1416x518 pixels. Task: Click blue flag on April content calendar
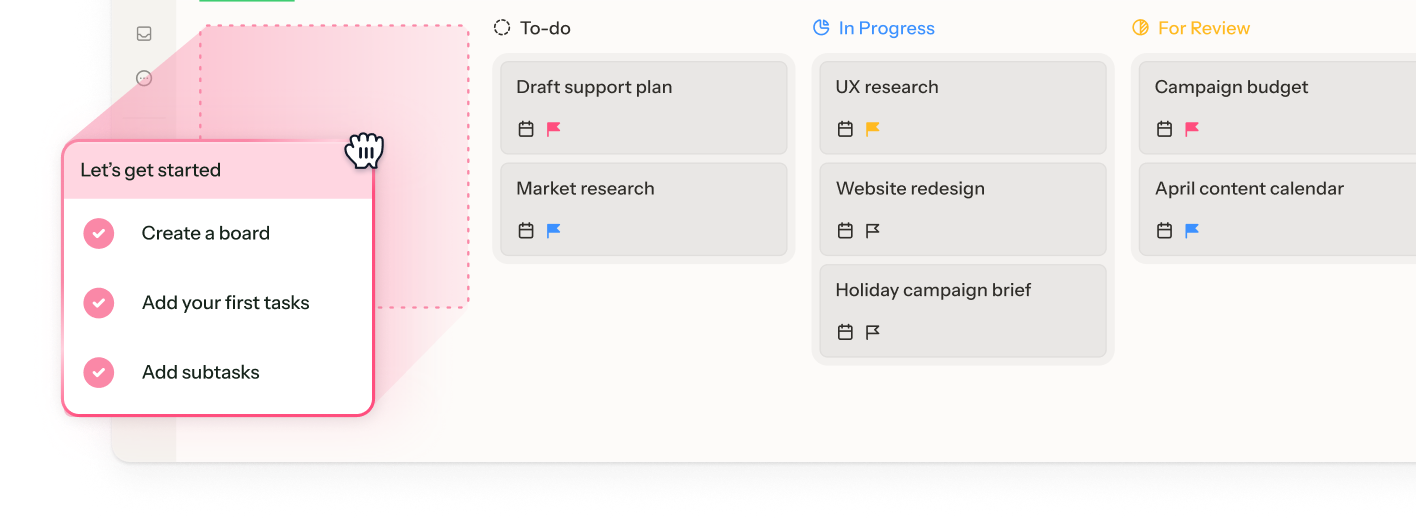[x=1192, y=231]
